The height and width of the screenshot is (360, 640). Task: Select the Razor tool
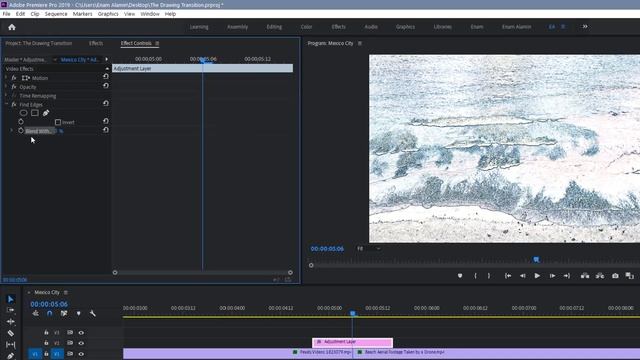(x=11, y=333)
